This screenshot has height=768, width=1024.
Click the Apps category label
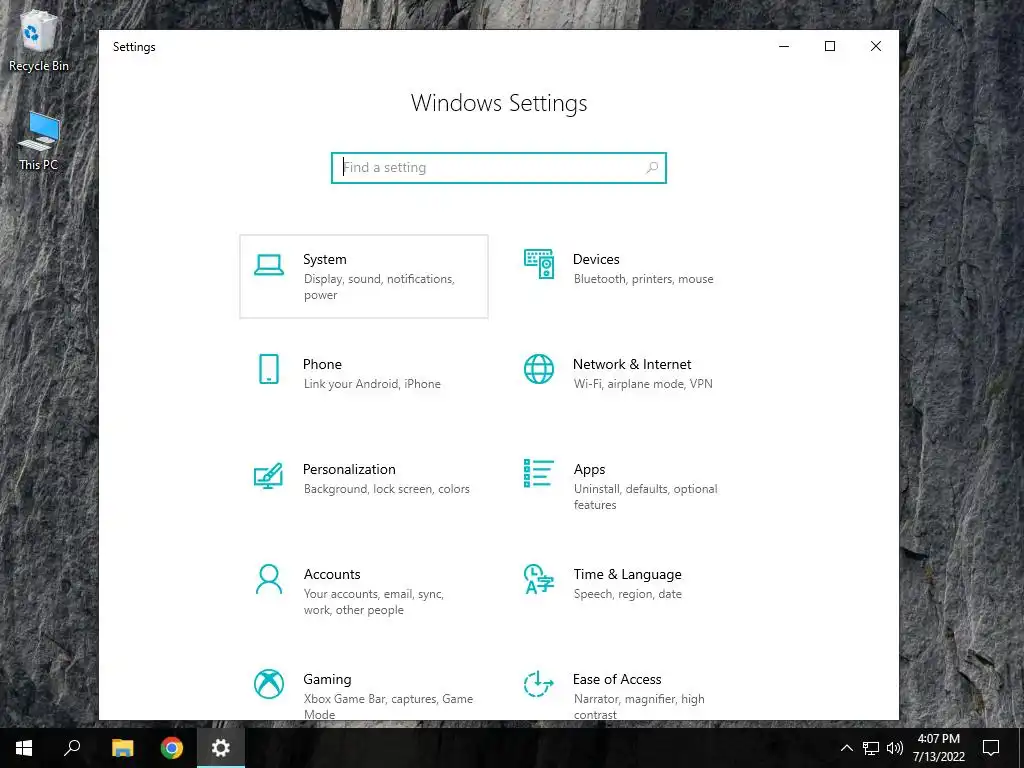590,470
